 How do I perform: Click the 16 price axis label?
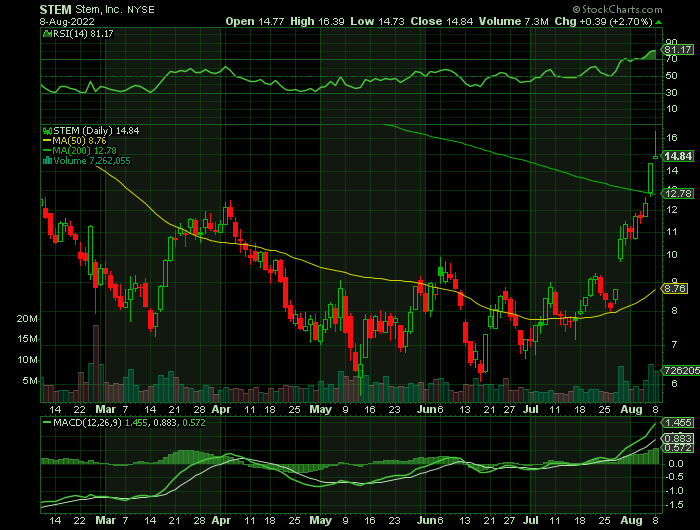coord(672,137)
